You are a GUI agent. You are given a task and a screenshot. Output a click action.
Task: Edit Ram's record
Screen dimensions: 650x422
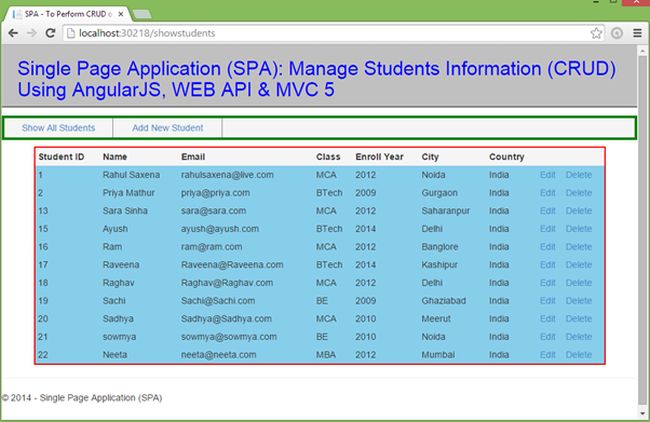[x=547, y=247]
